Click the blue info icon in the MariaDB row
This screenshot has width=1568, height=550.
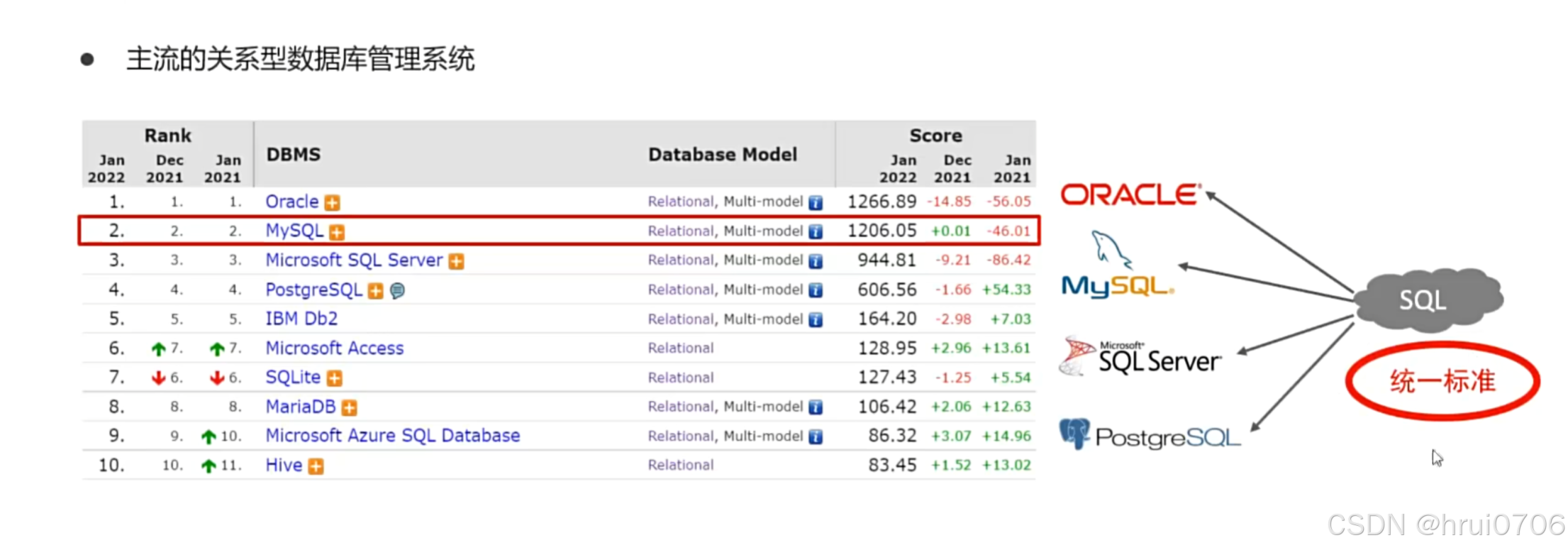pyautogui.click(x=816, y=407)
